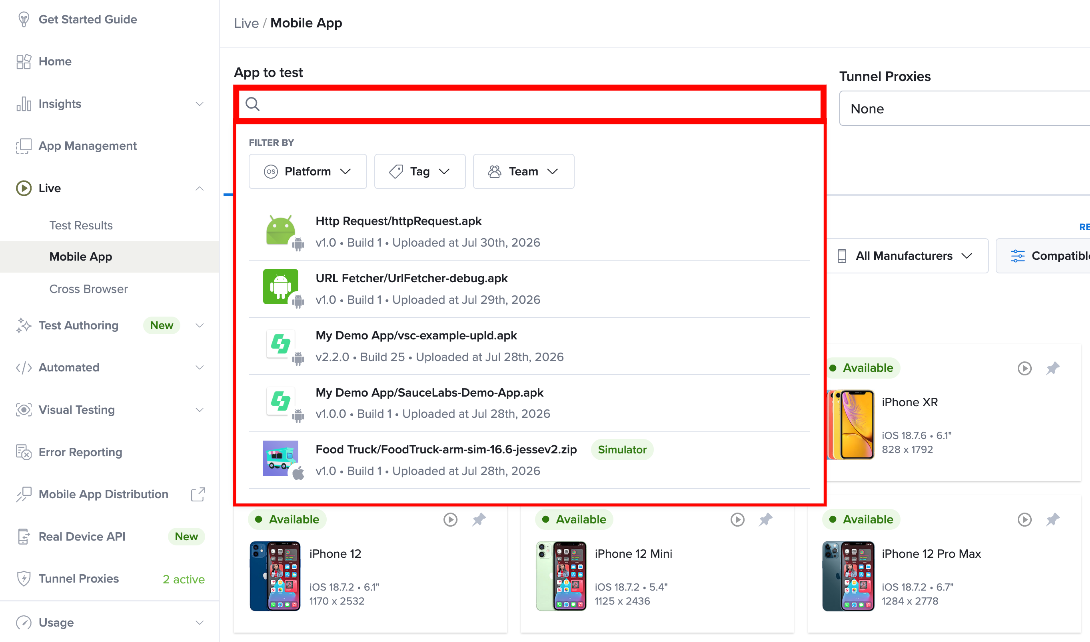This screenshot has width=1090, height=642.
Task: Click the Test Authoring sparkle icon
Action: click(x=24, y=325)
